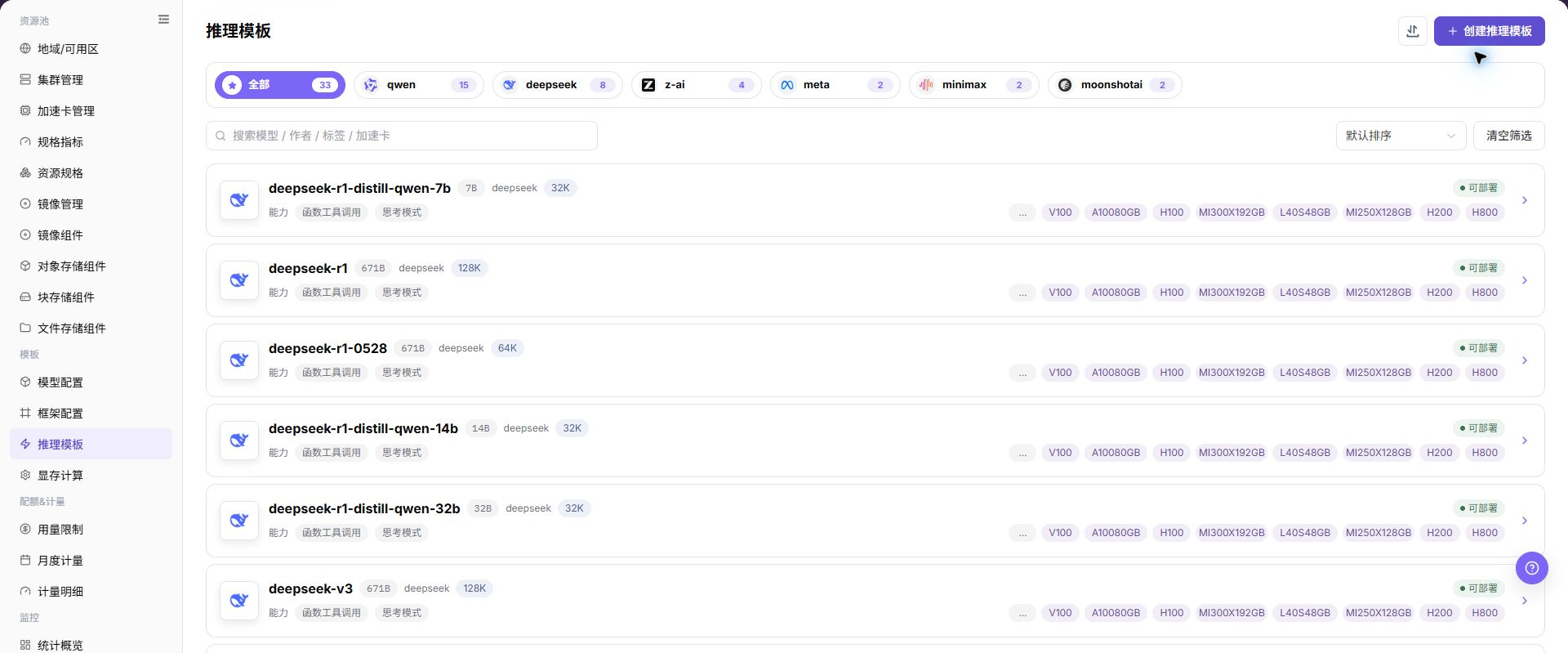This screenshot has height=653, width=1568.
Task: Click the box icon beside 模型配置
Action: tap(25, 382)
